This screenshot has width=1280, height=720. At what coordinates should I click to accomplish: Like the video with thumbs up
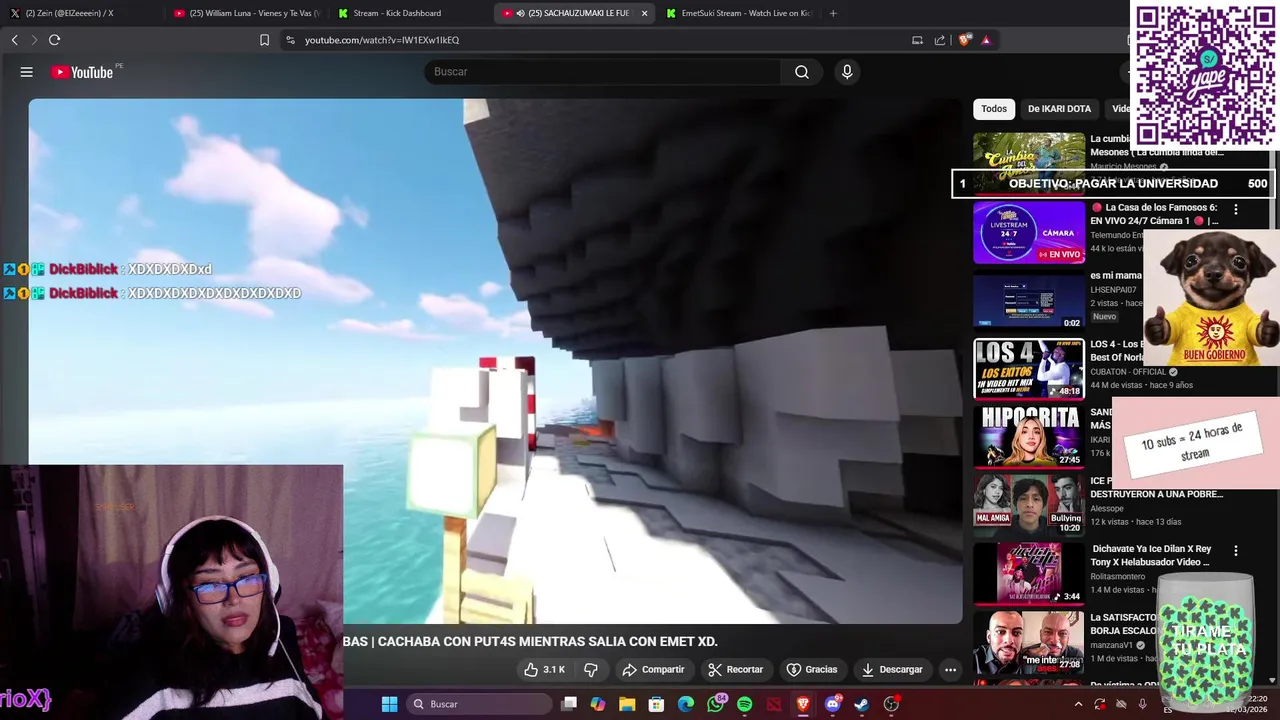coord(544,670)
